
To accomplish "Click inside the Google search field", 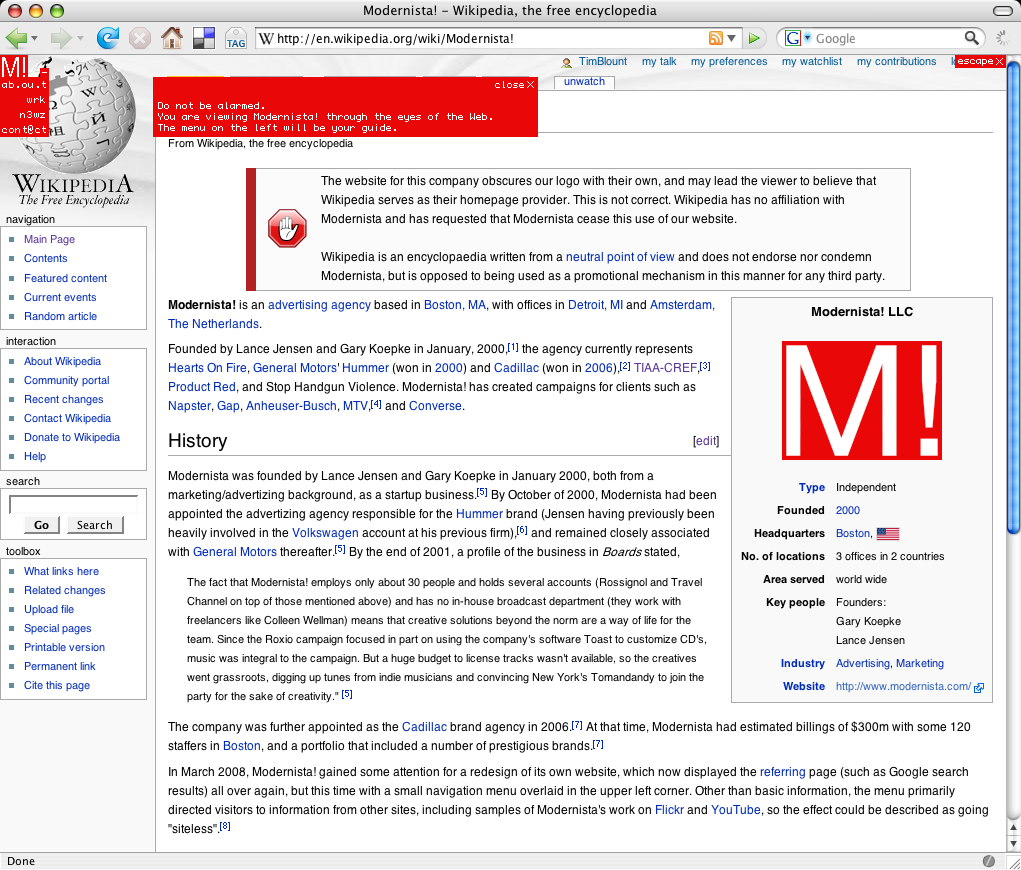I will (888, 38).
